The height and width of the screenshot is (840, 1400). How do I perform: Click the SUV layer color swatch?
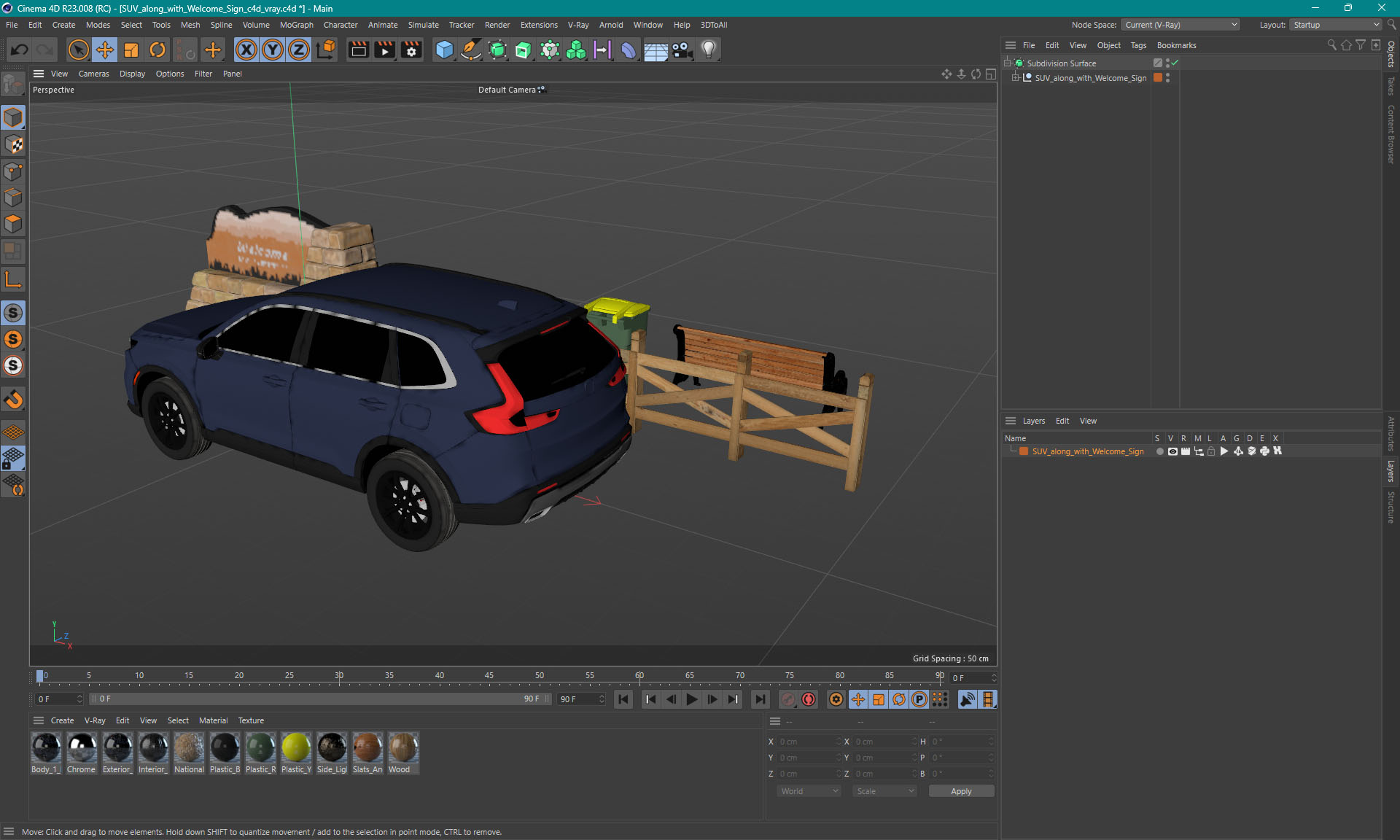click(1024, 451)
